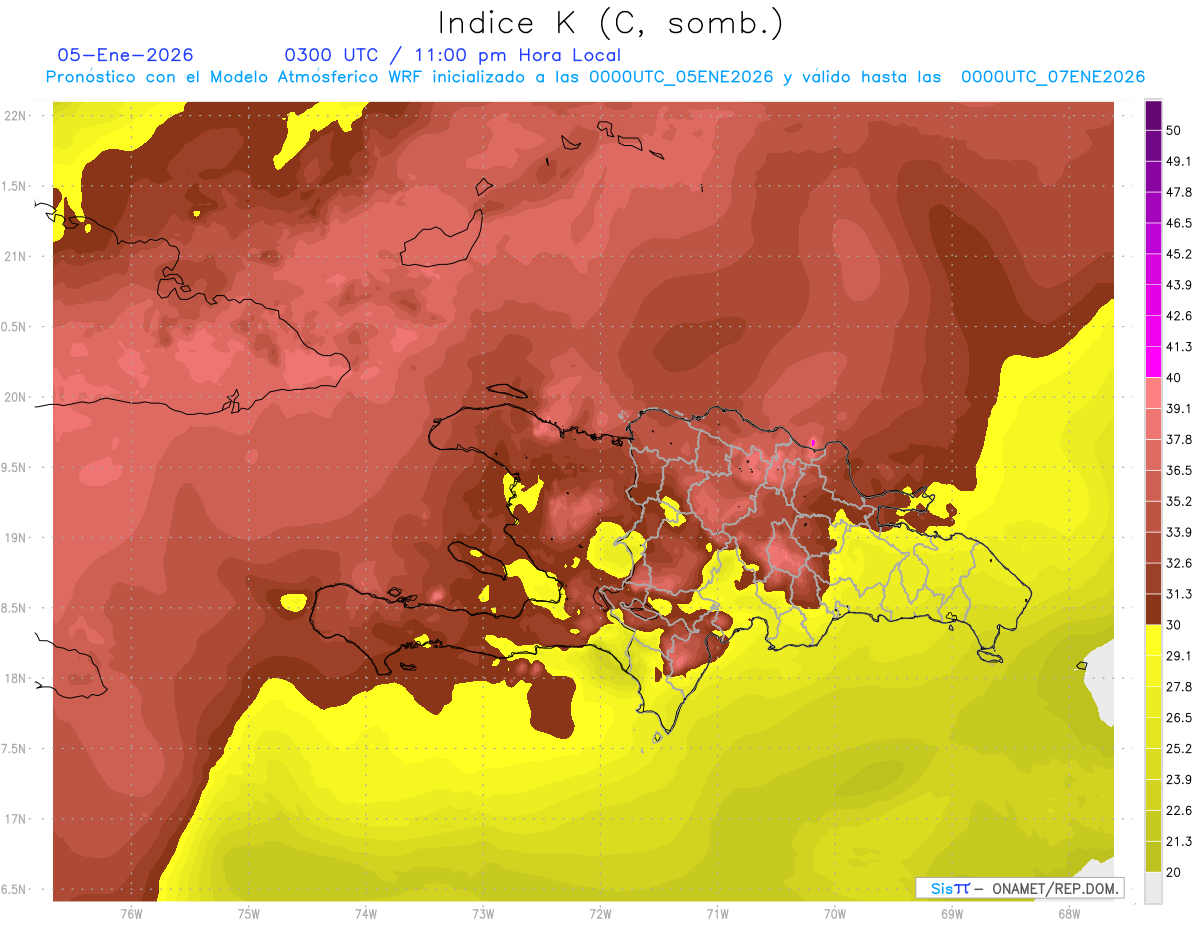Screen dimensions: 1200x927
Task: Click the longitude label "74W"
Action: (365, 914)
